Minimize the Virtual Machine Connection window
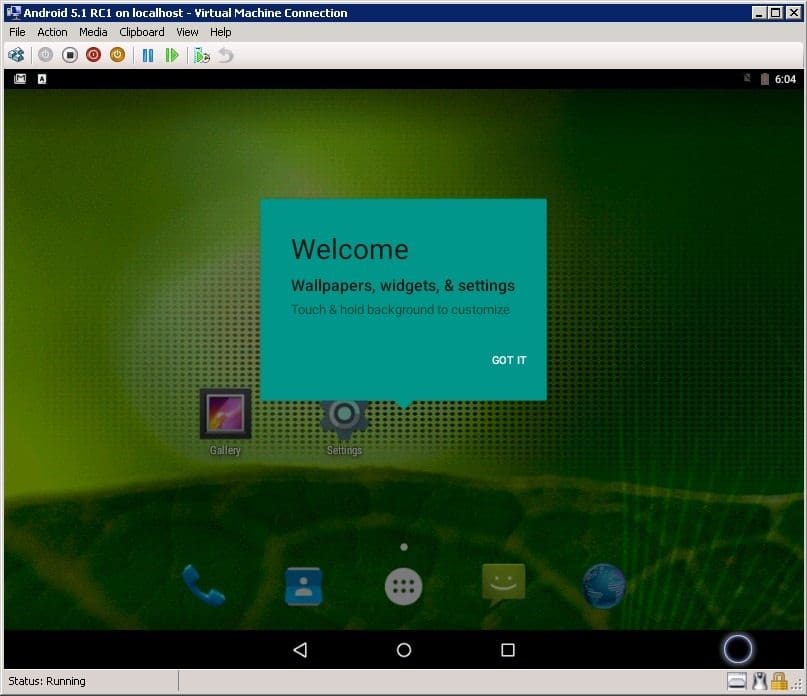 pos(759,12)
